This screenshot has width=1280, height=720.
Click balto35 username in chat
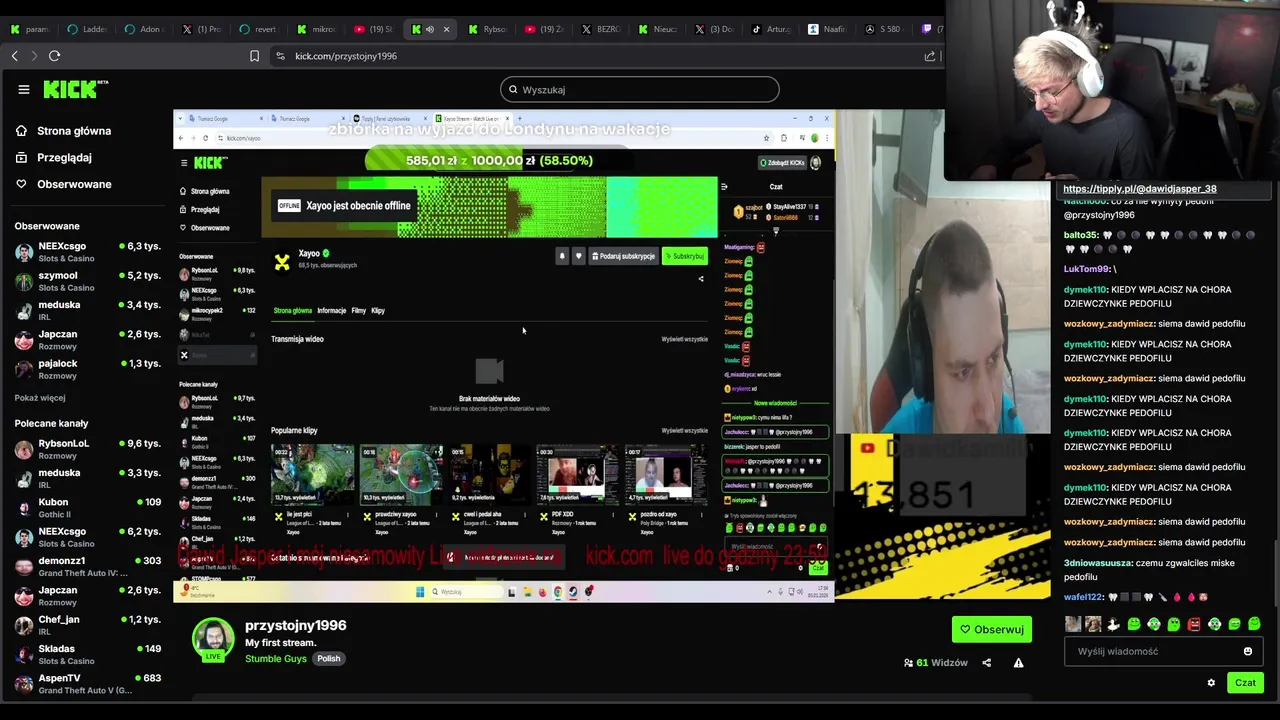pos(1082,235)
